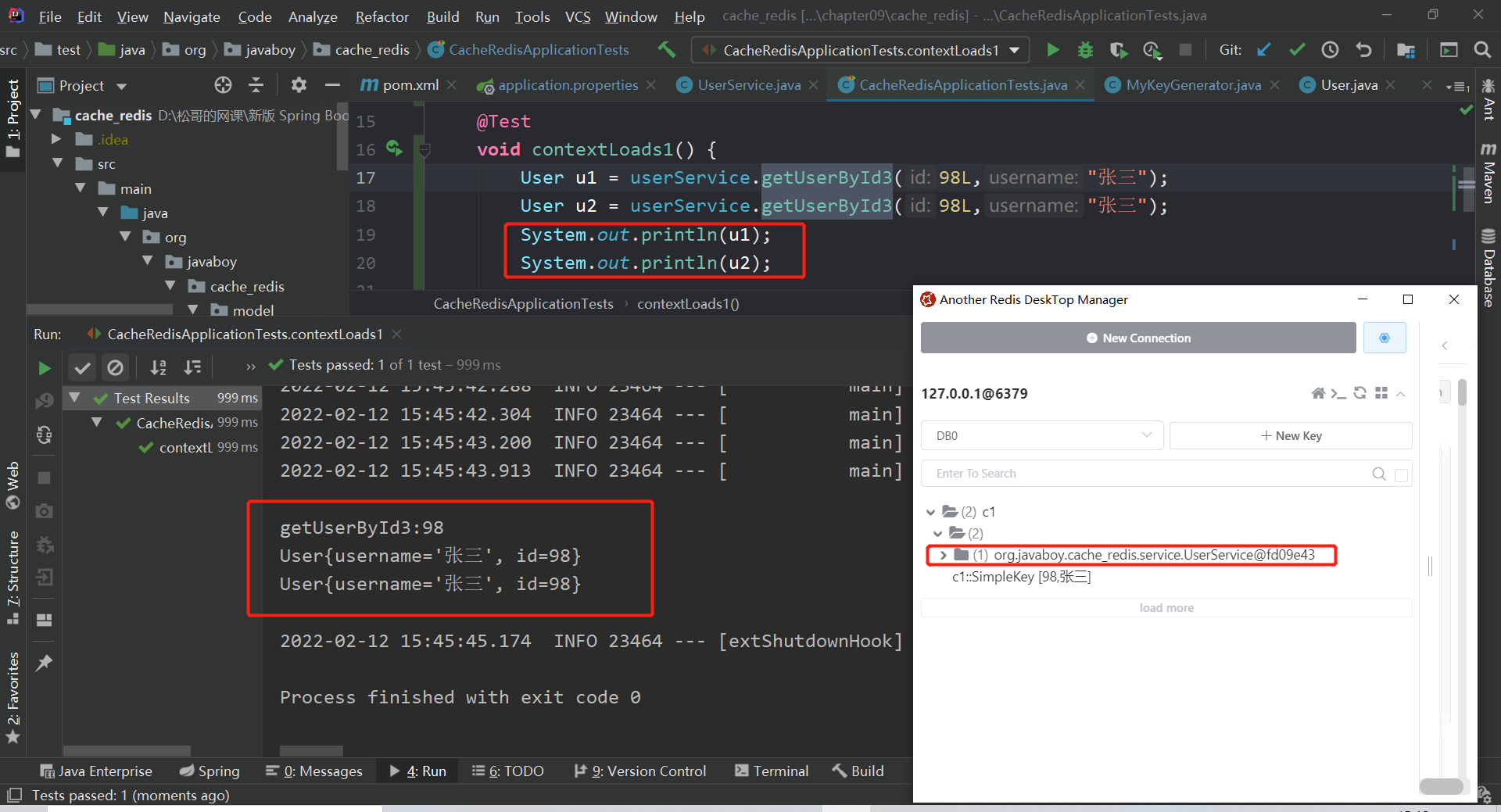
Task: Pin the Run tab with pin icon
Action: 45,663
